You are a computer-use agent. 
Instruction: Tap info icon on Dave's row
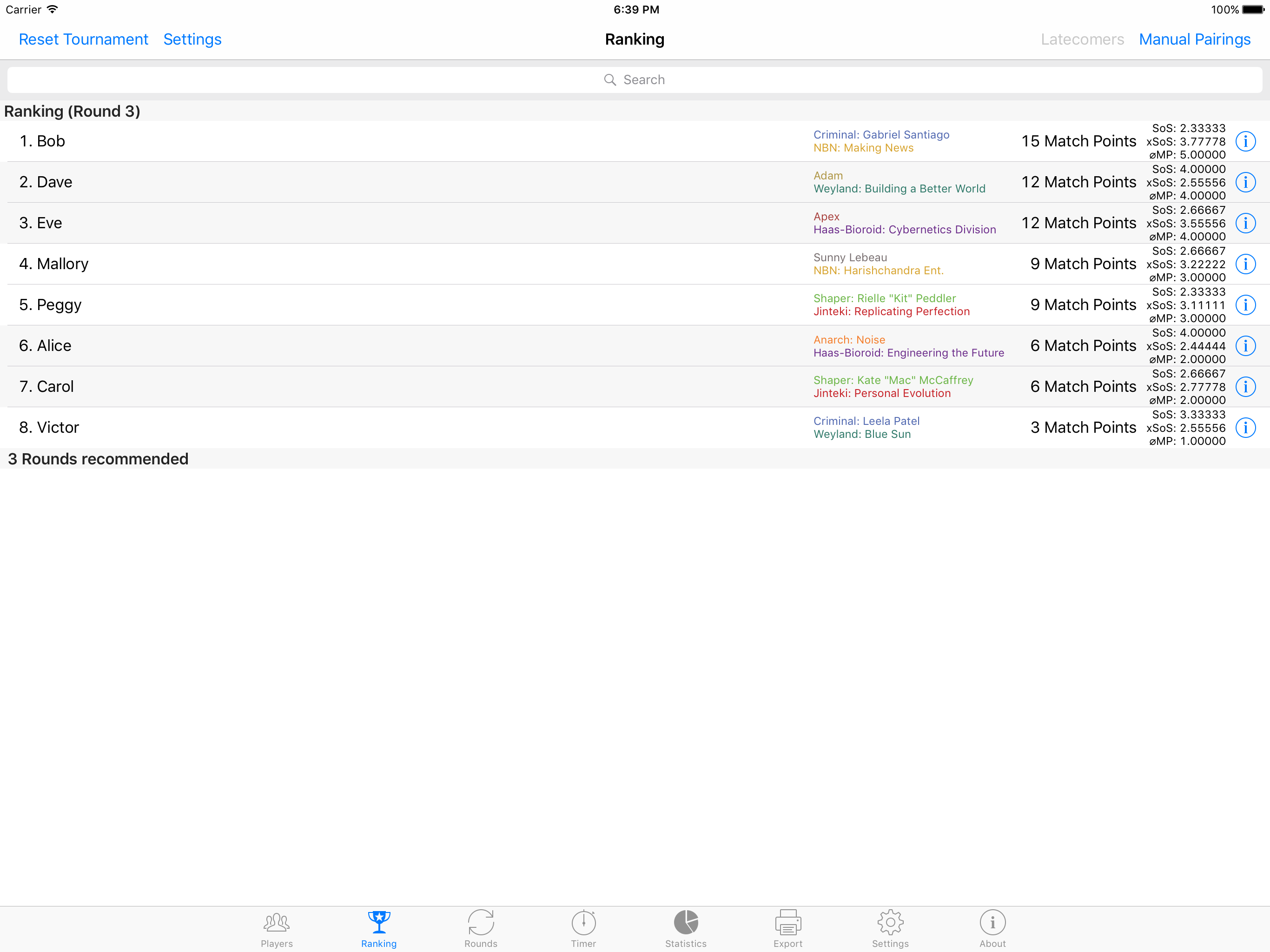[x=1245, y=182]
